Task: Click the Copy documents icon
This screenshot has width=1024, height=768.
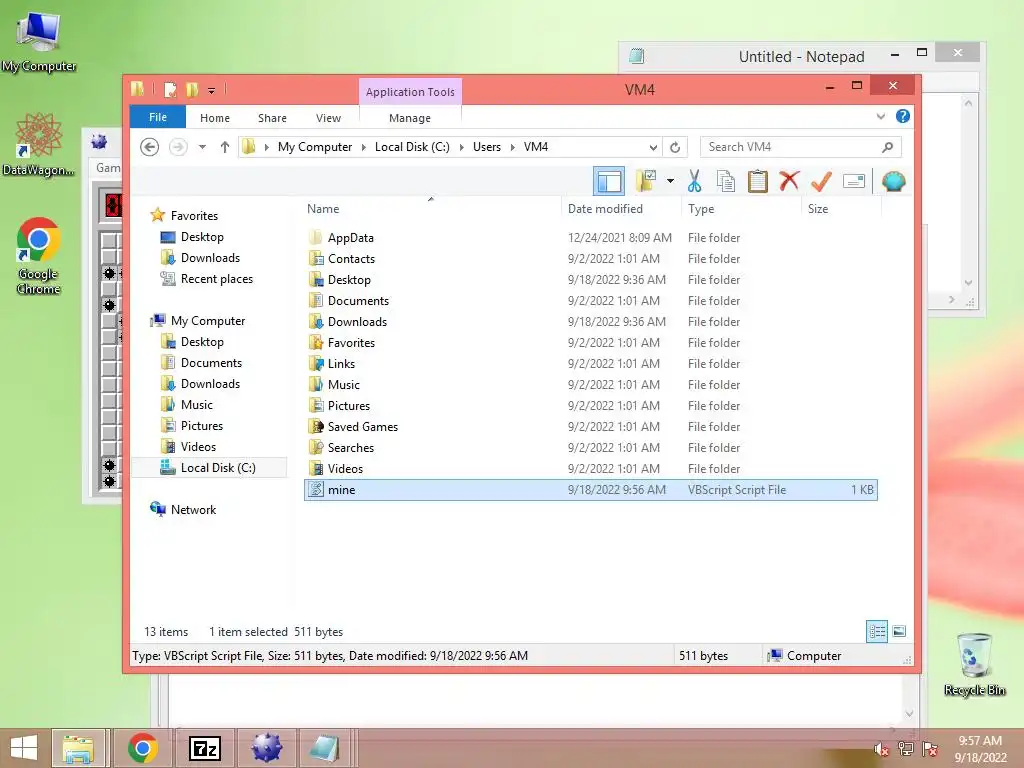Action: tap(726, 182)
